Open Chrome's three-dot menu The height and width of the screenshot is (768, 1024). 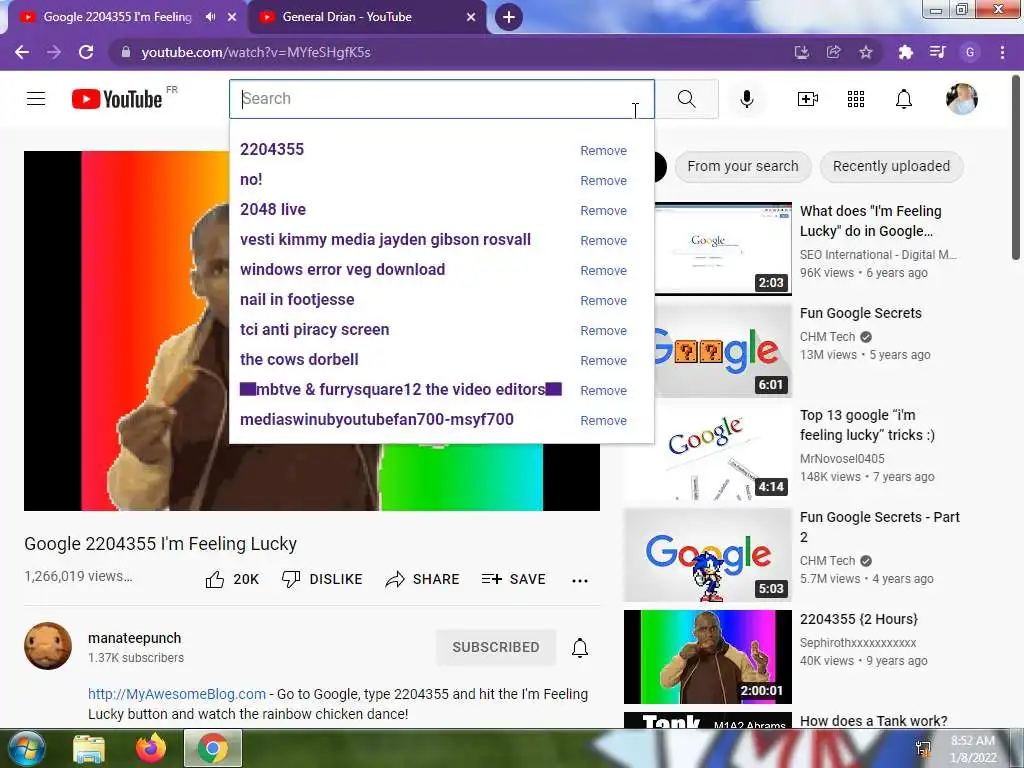(x=1002, y=52)
